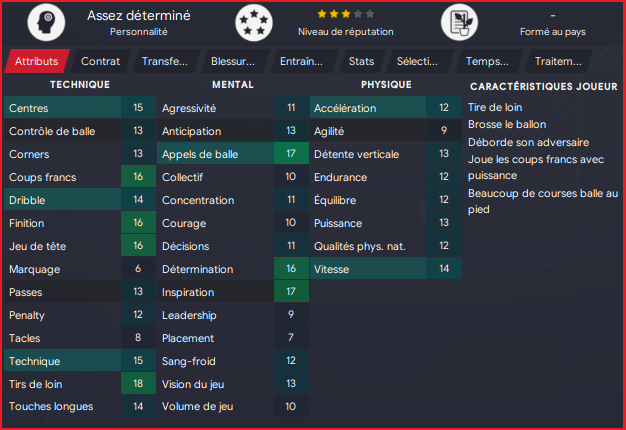
Task: Click the reputation stars circle icon
Action: tap(253, 22)
